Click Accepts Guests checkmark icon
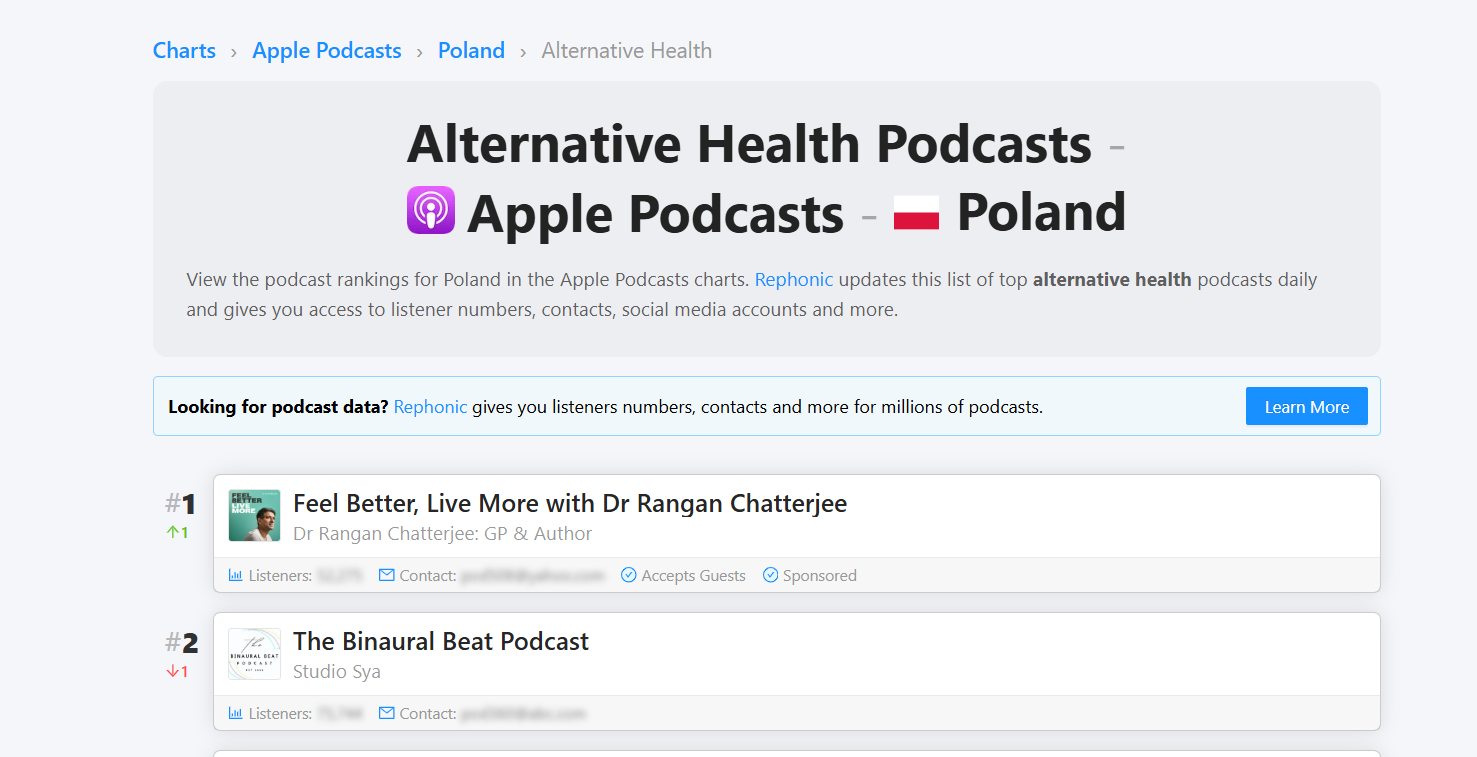This screenshot has width=1477, height=757. (629, 575)
